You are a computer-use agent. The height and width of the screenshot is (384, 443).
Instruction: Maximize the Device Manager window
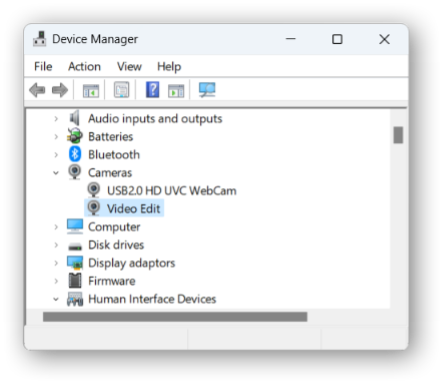coord(337,39)
